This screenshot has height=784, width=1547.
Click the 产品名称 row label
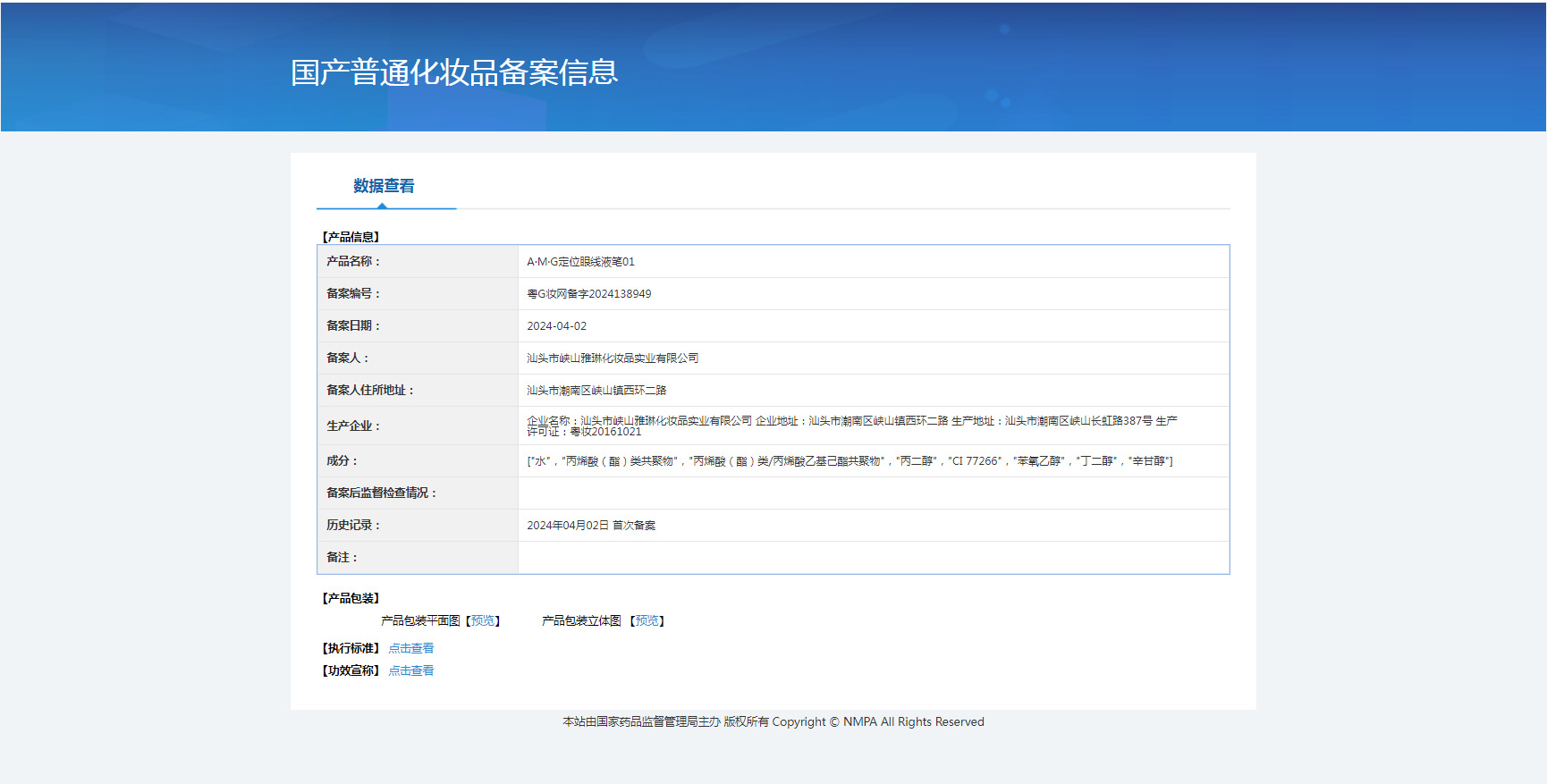point(353,261)
